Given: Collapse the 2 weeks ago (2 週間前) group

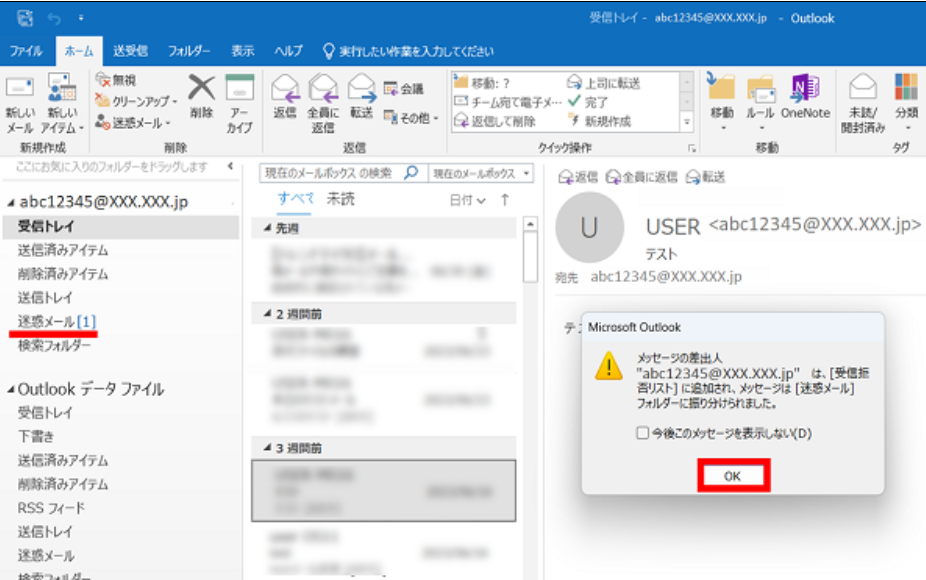Looking at the screenshot, I should pos(267,314).
